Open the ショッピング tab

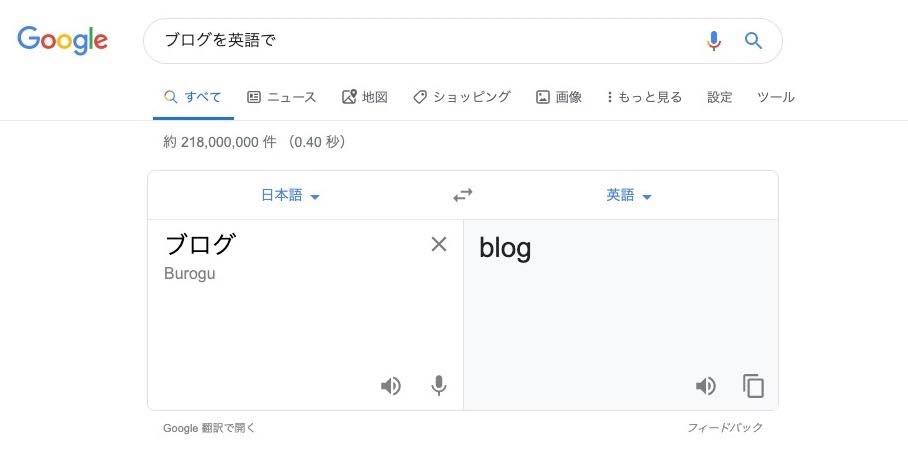pos(462,97)
